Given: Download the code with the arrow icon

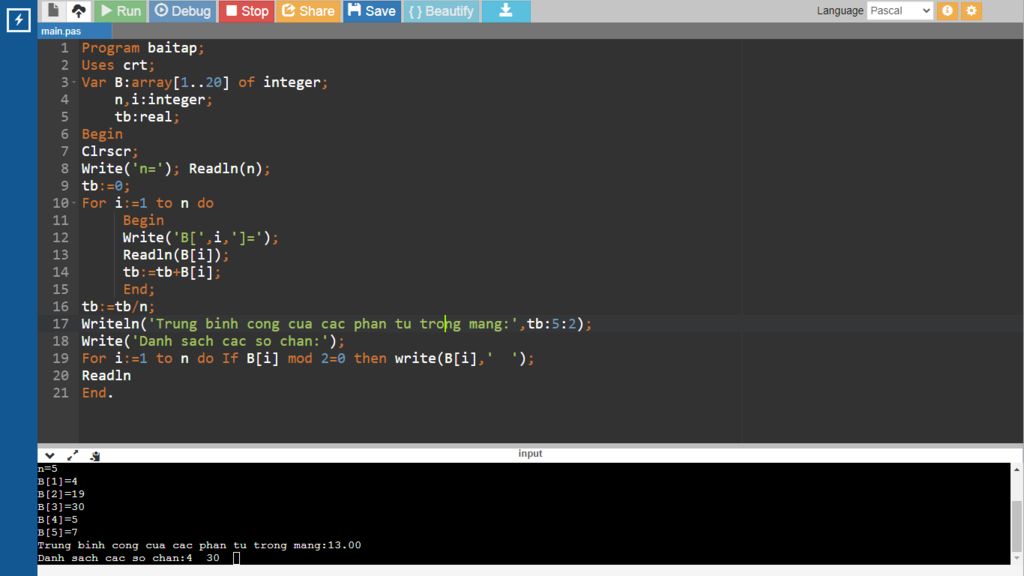Looking at the screenshot, I should (x=505, y=10).
